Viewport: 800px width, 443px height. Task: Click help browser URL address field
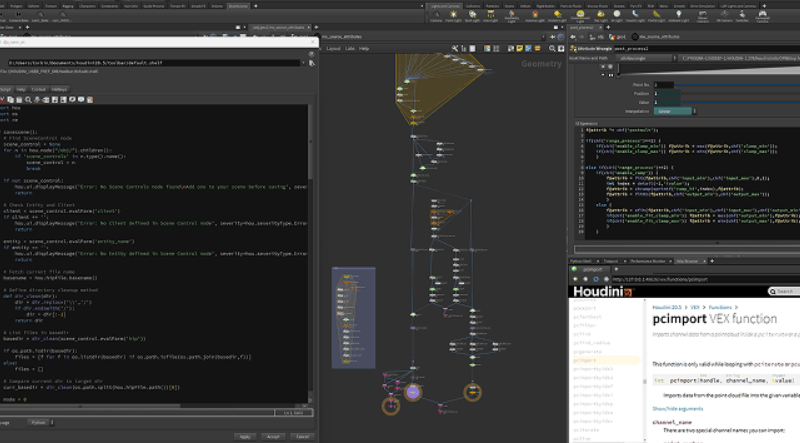pyautogui.click(x=705, y=279)
